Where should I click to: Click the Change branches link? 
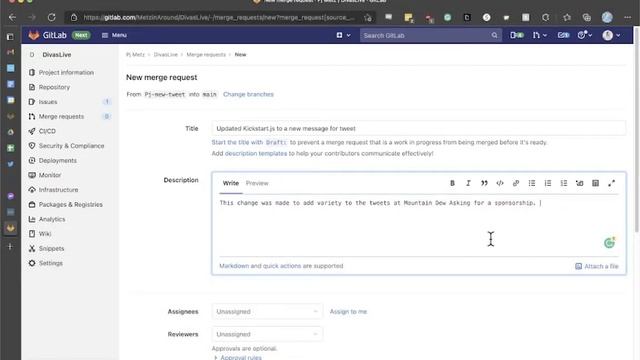click(x=248, y=94)
